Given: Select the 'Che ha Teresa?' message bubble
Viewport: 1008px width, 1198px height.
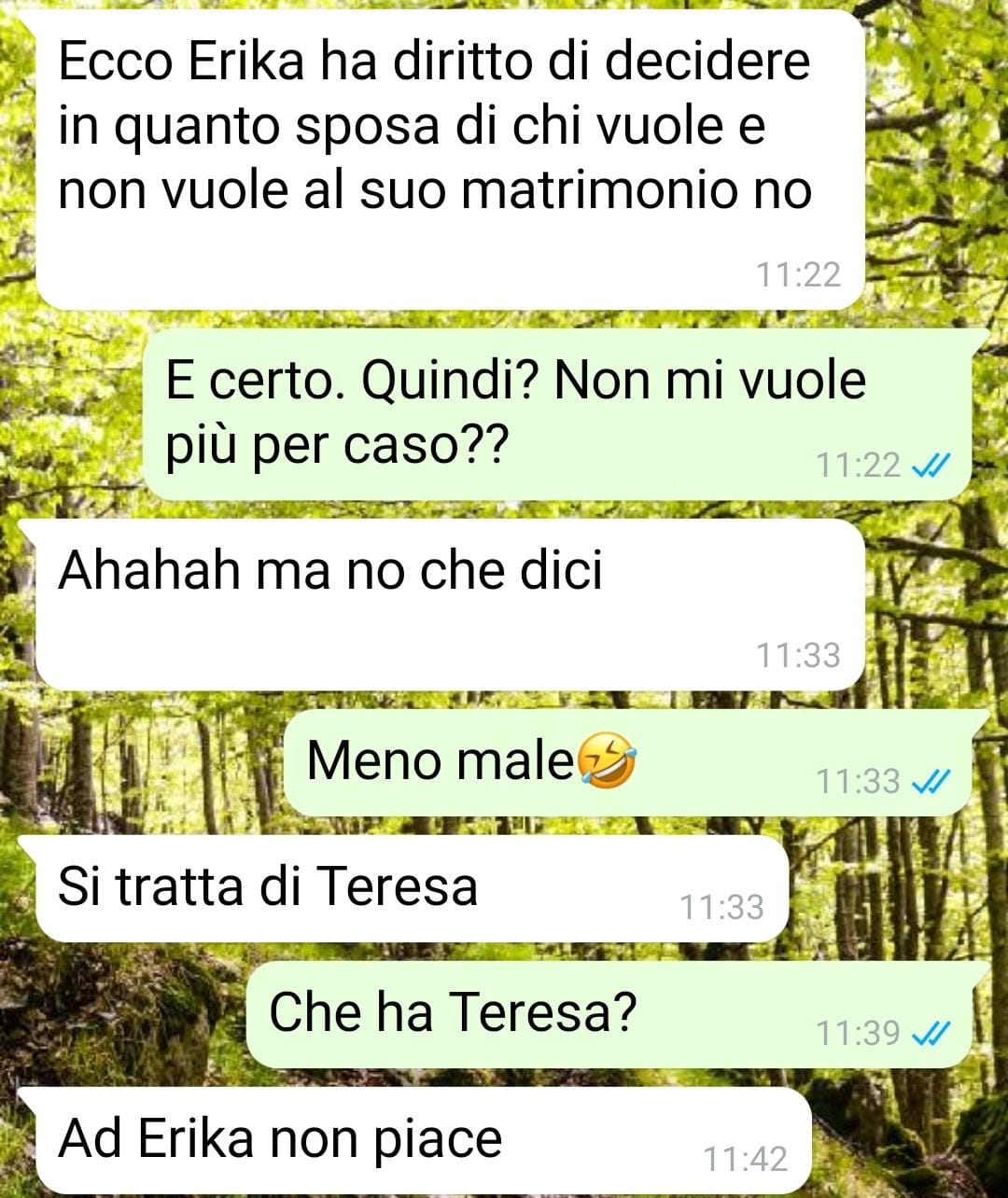Looking at the screenshot, I should pyautogui.click(x=617, y=1014).
